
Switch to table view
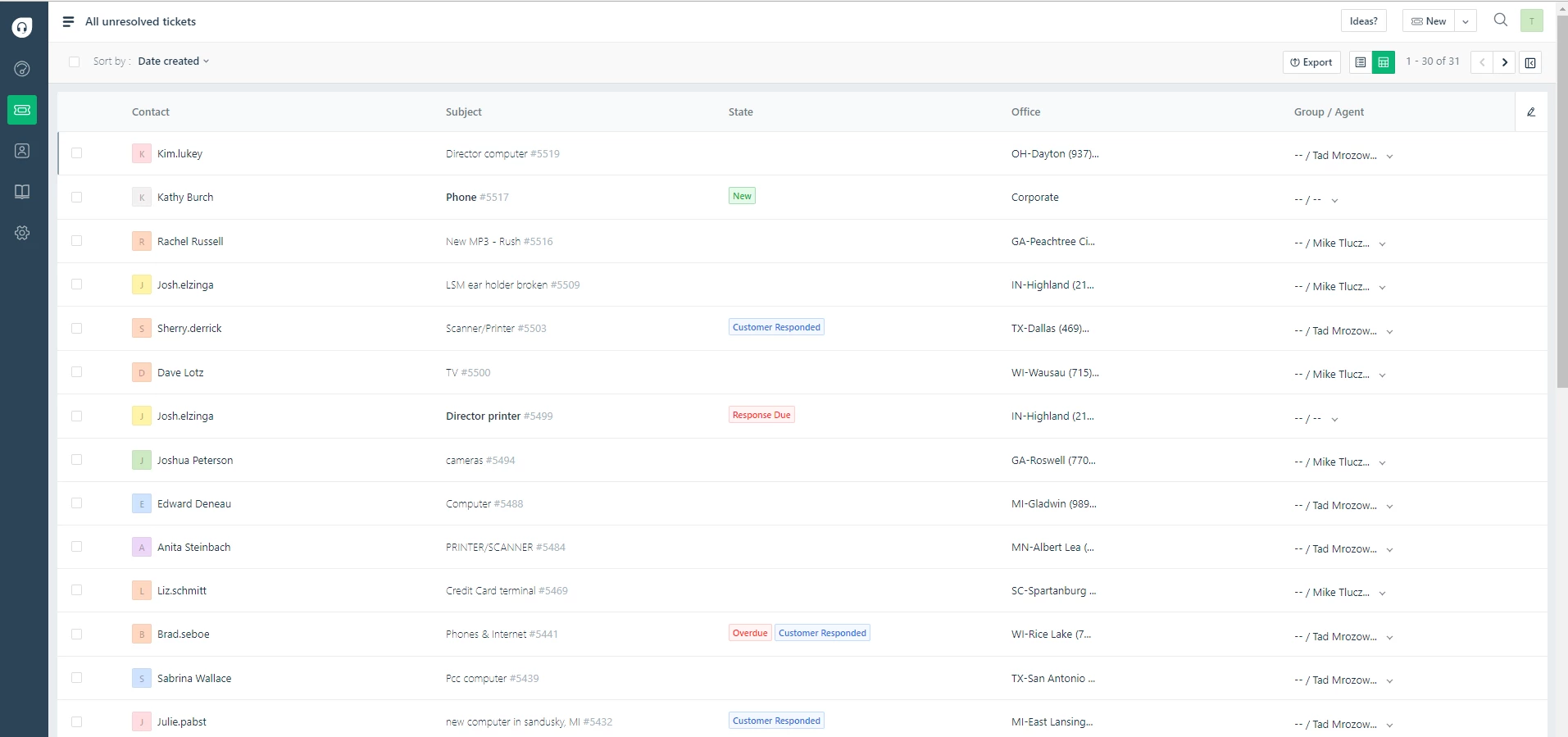click(x=1384, y=62)
